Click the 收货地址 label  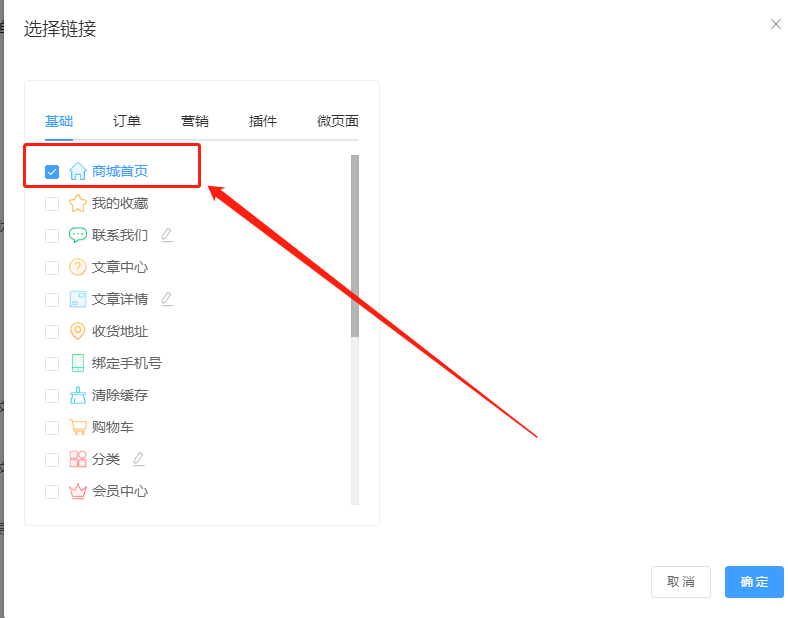tap(120, 331)
